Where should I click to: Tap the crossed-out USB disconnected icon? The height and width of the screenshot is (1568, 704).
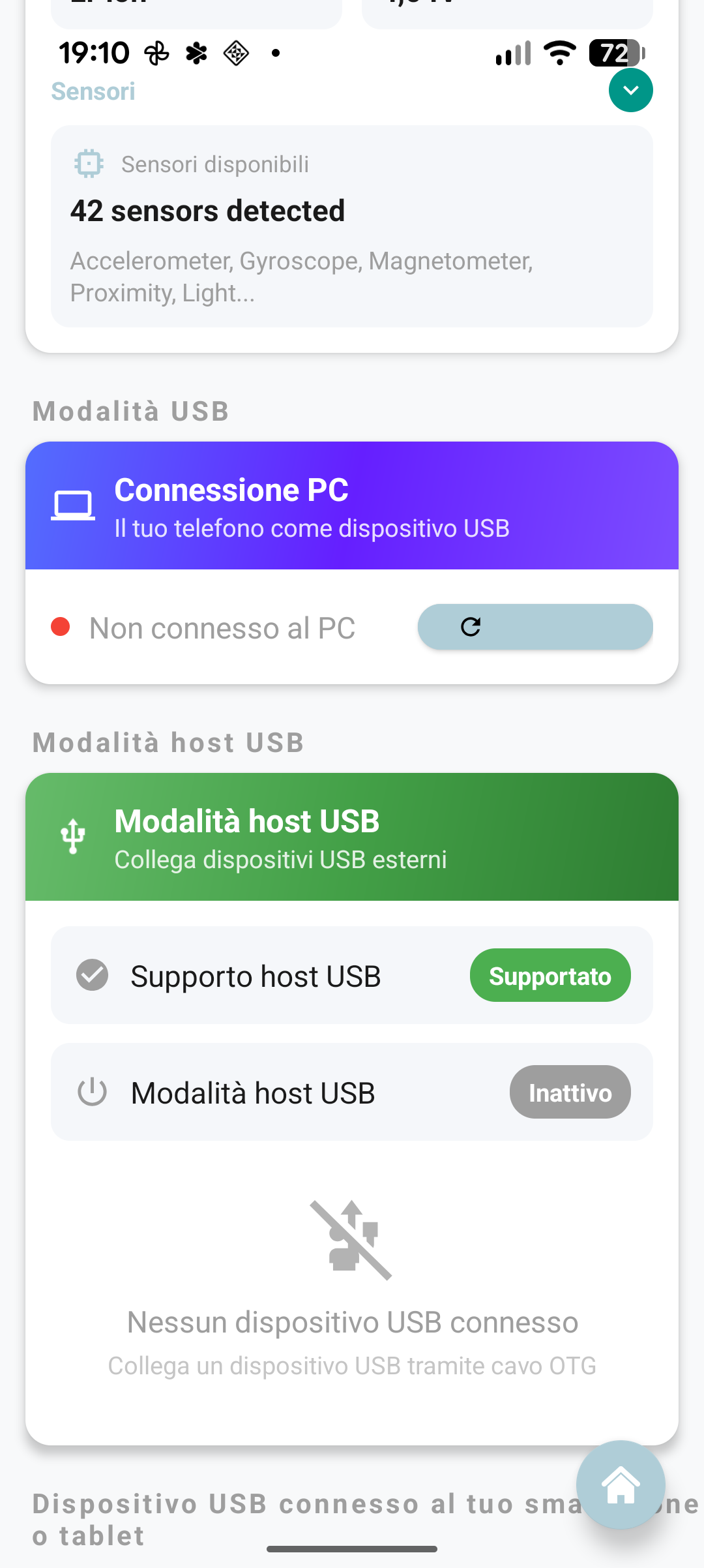(x=351, y=1239)
